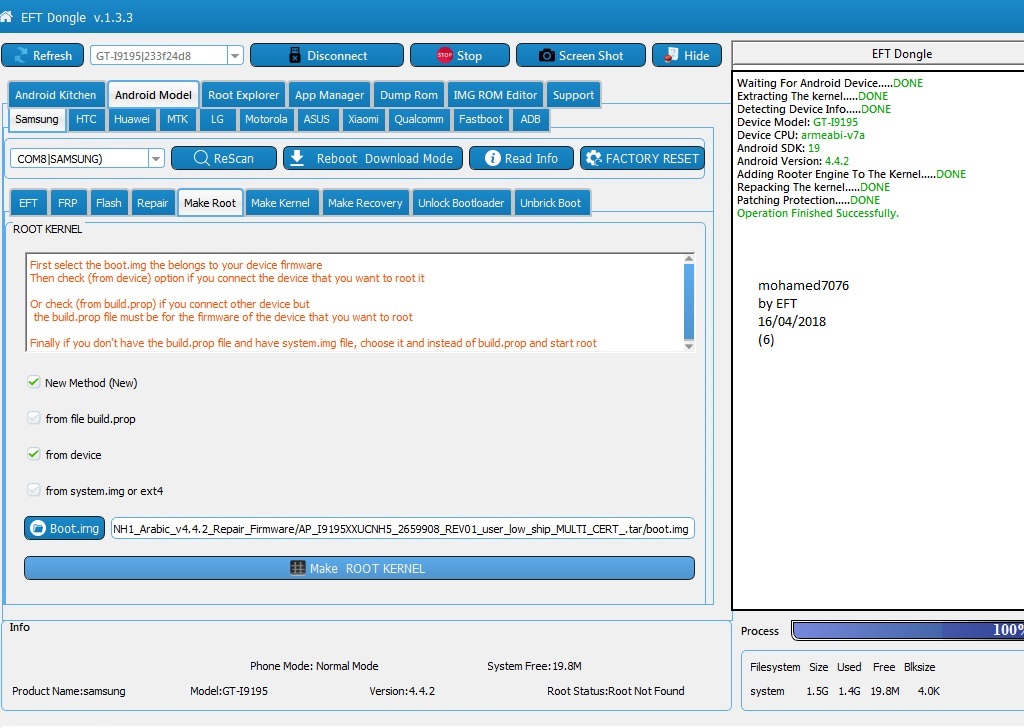Click the Boot.img folder icon
This screenshot has height=728, width=1024.
(39, 528)
